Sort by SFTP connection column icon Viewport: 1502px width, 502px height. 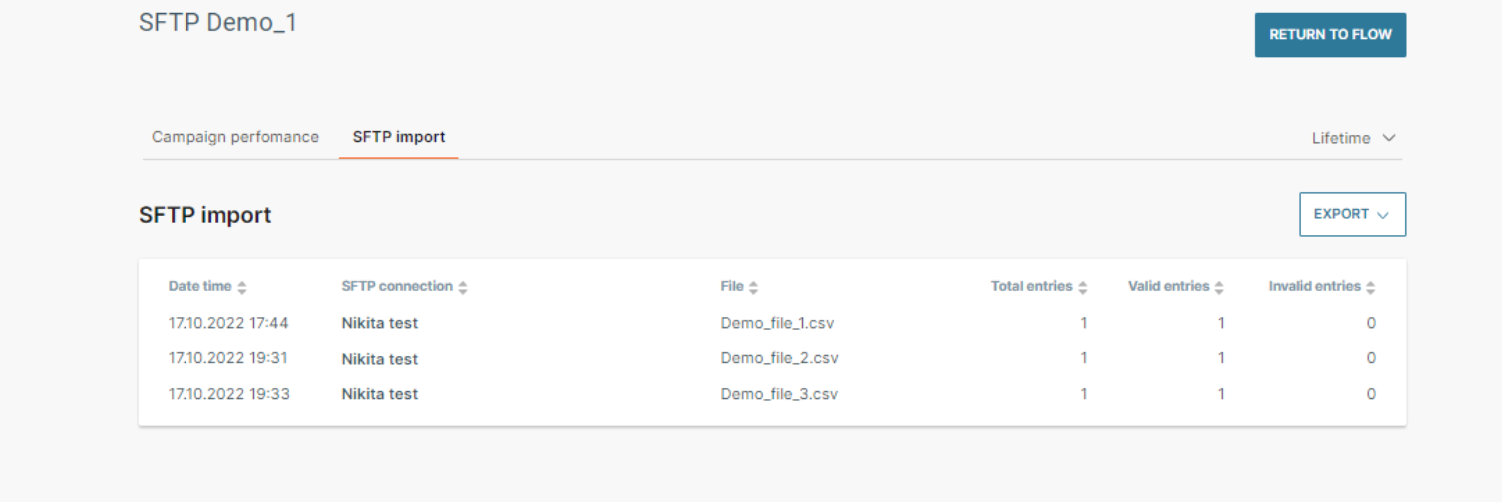pyautogui.click(x=463, y=288)
